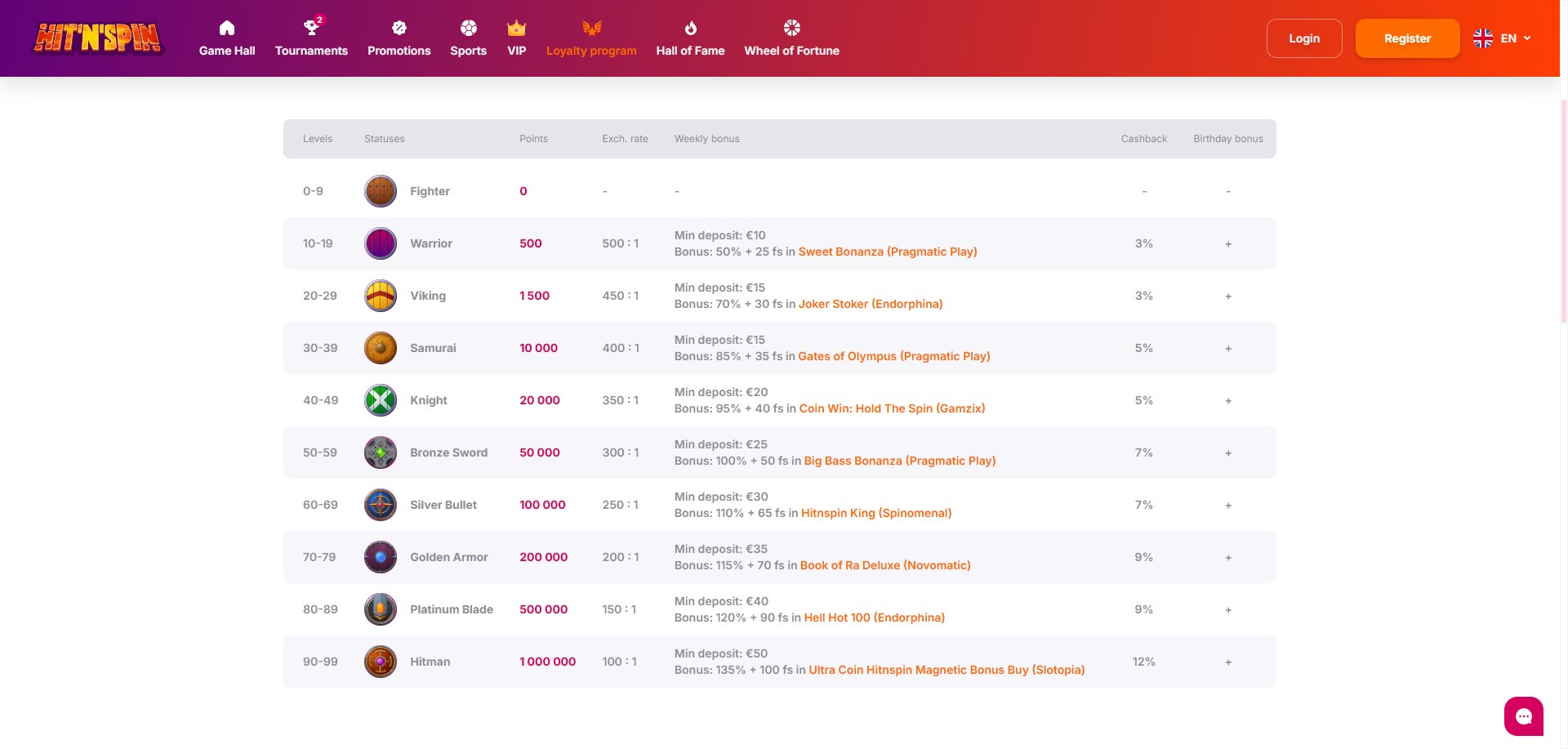The height and width of the screenshot is (749, 1568).
Task: Open the Promotions menu item
Action: click(x=399, y=51)
